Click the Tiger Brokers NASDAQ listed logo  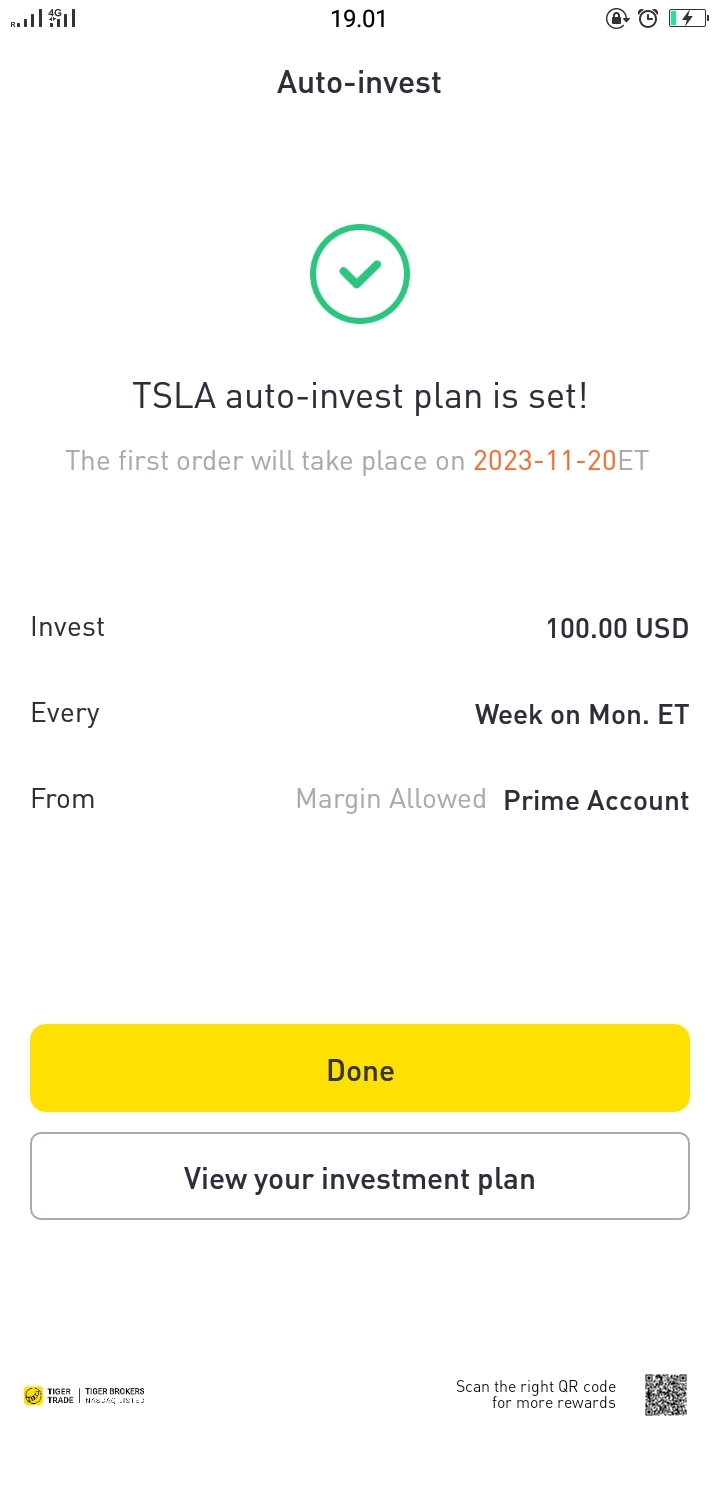114,1395
